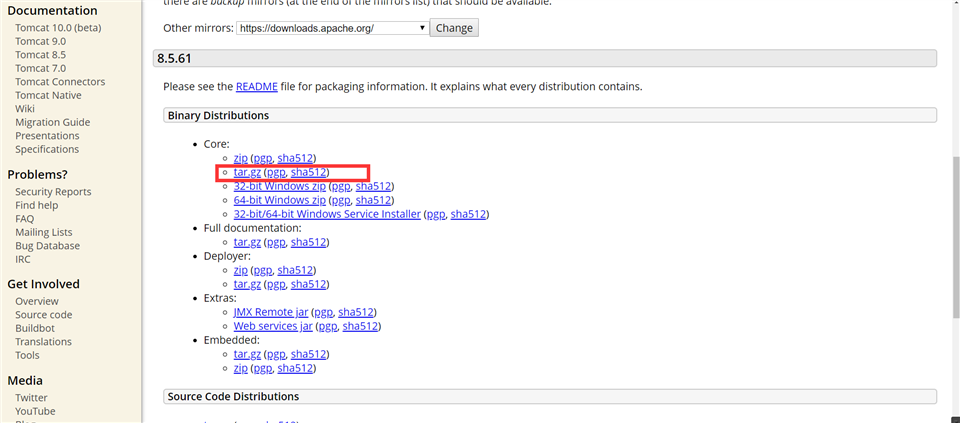Open pgp for Embedded tar.gz
960x423 pixels.
276,354
